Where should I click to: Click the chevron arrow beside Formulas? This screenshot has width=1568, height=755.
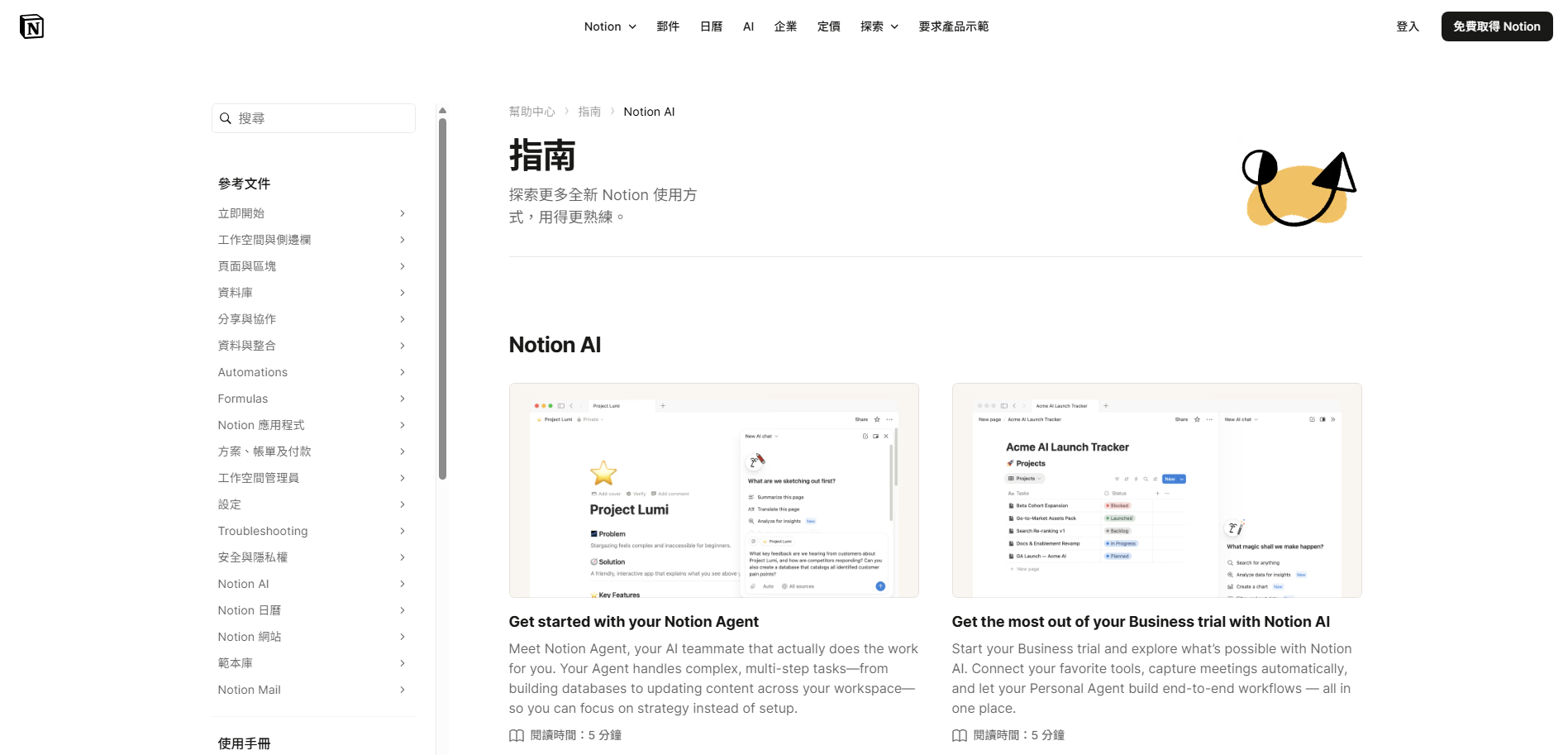(403, 399)
